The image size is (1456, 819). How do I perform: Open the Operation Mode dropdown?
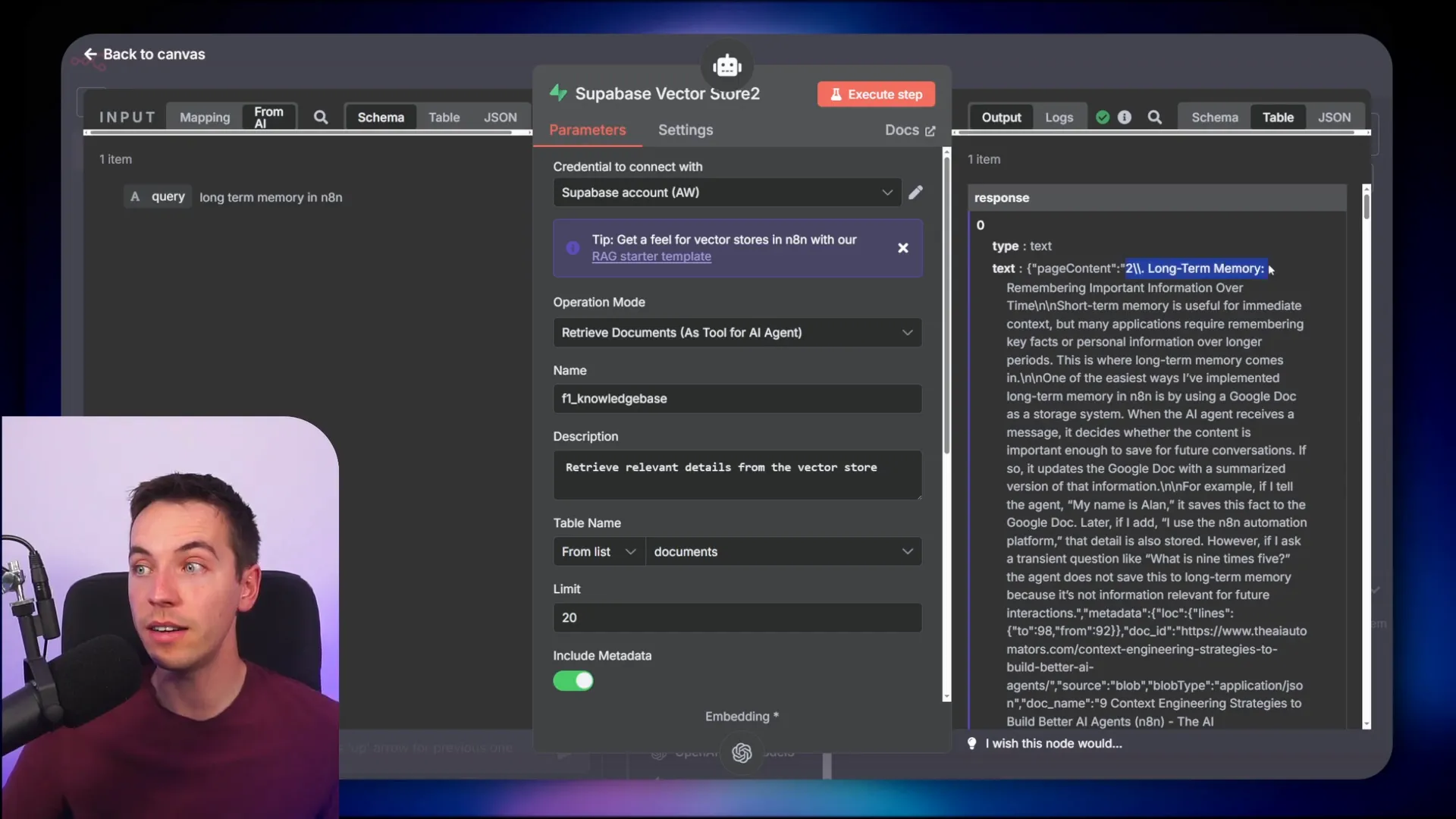pos(737,332)
